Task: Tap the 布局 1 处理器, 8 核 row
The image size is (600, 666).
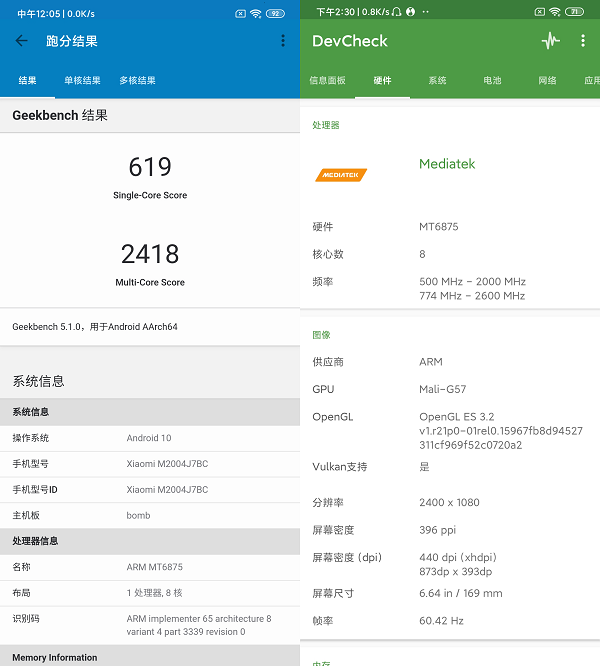Action: point(150,593)
